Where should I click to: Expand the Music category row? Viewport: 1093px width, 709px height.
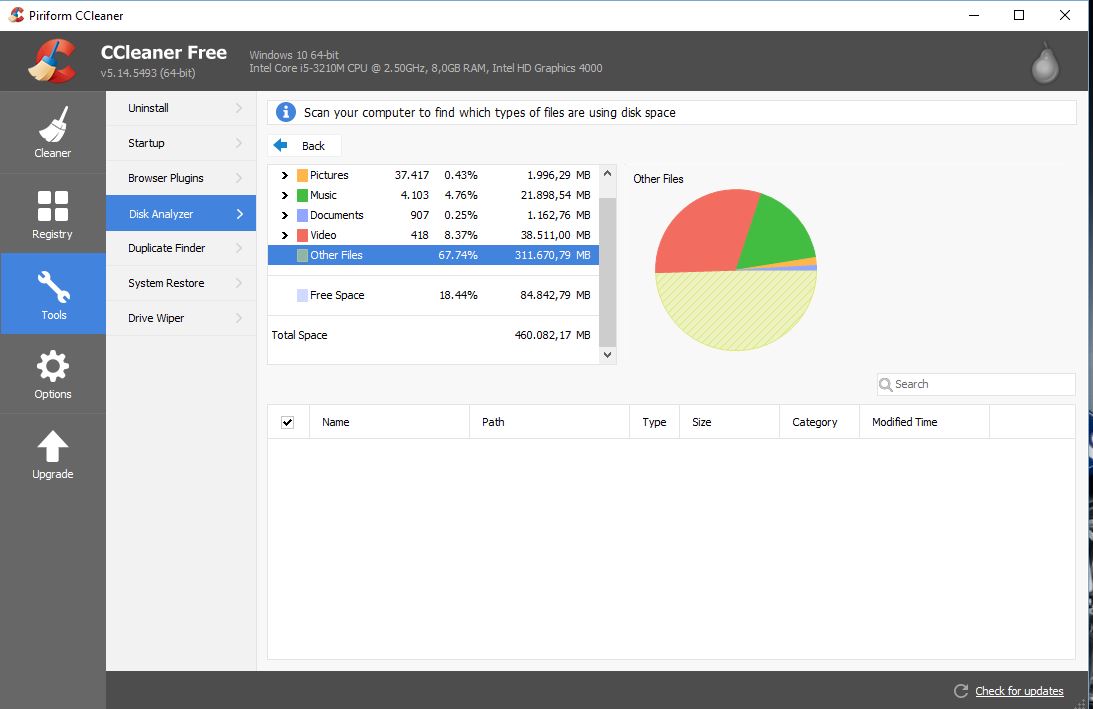click(x=284, y=195)
